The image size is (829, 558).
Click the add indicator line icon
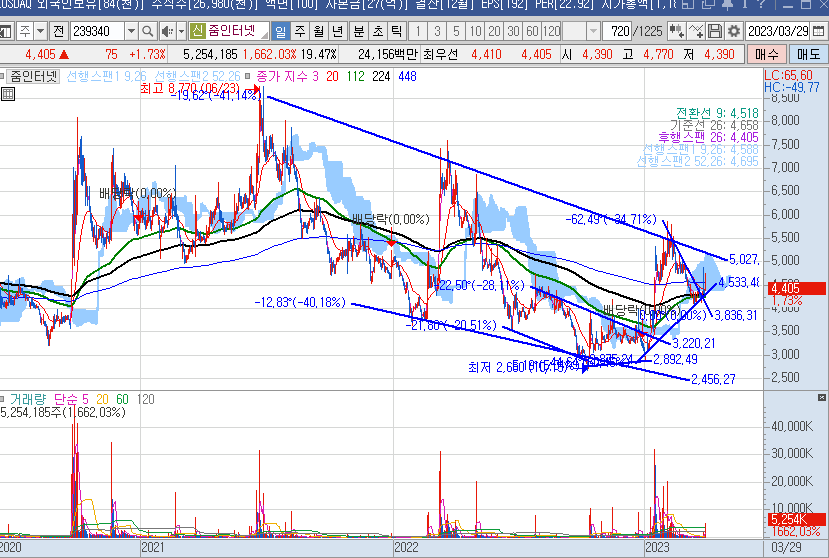[x=696, y=31]
